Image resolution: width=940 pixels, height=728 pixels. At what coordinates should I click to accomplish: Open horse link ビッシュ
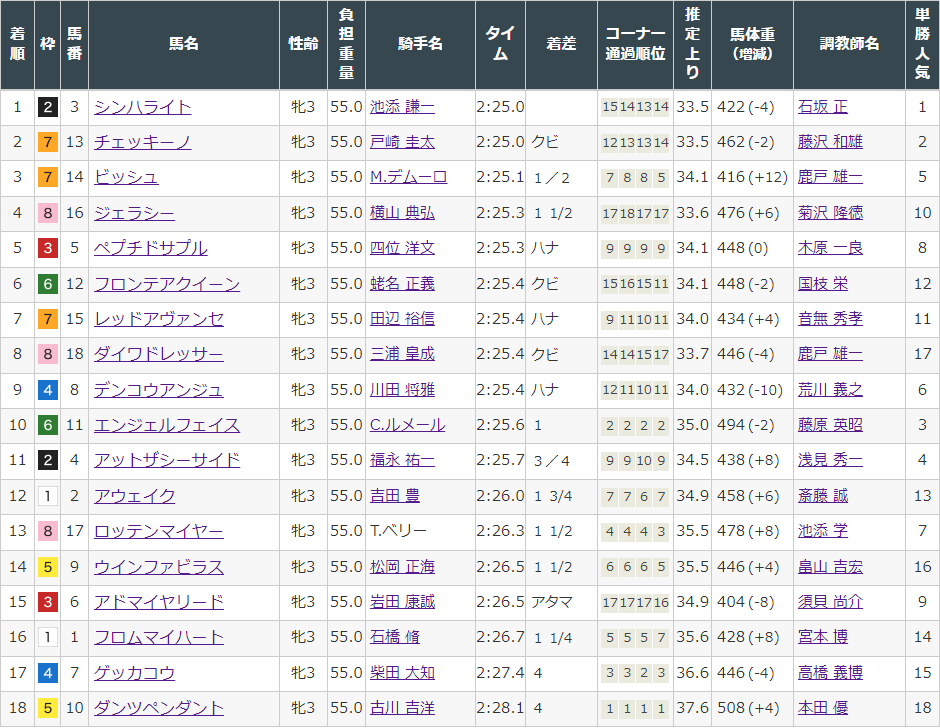(x=126, y=178)
